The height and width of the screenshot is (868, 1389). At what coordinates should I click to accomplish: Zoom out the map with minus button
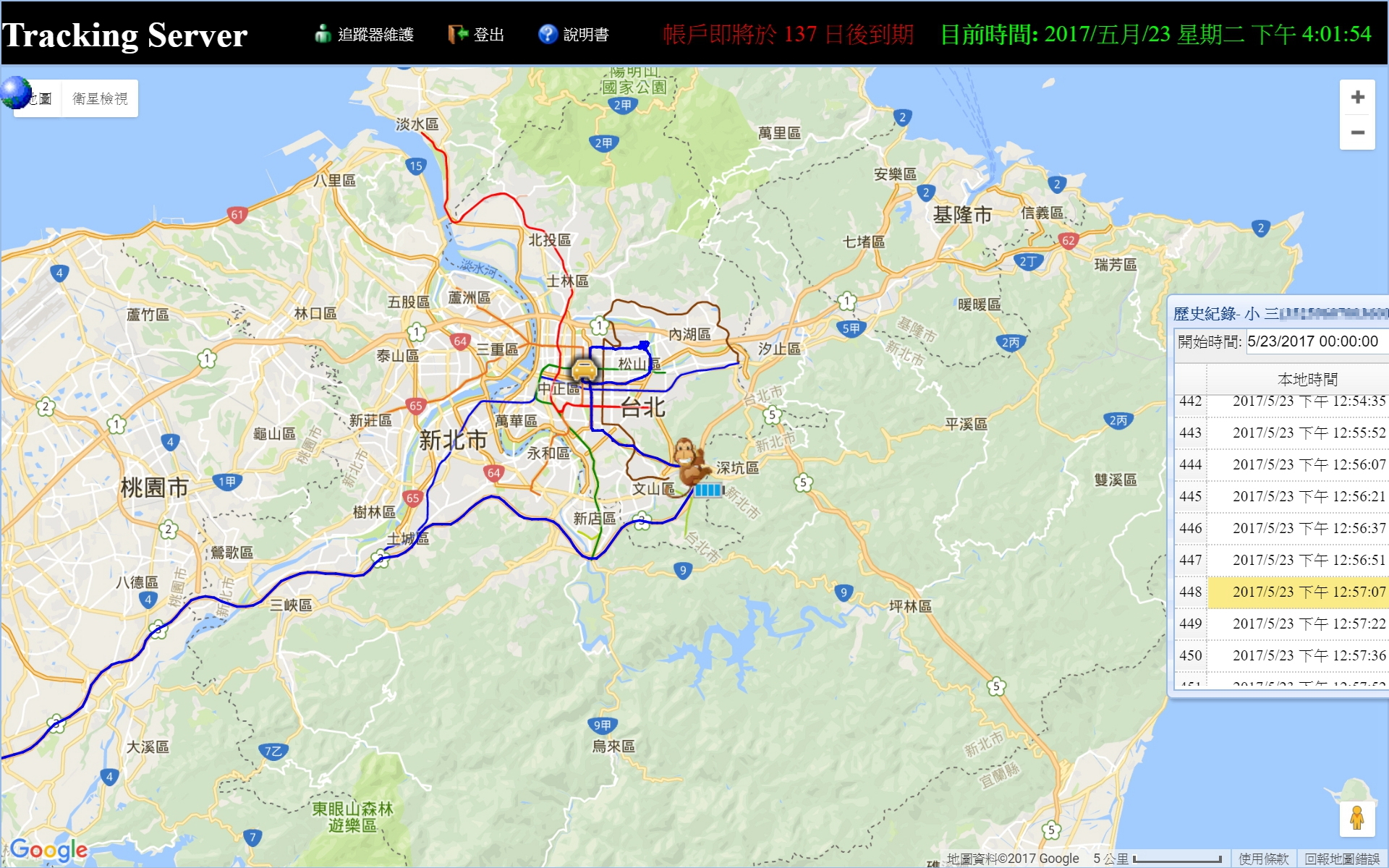(x=1357, y=132)
